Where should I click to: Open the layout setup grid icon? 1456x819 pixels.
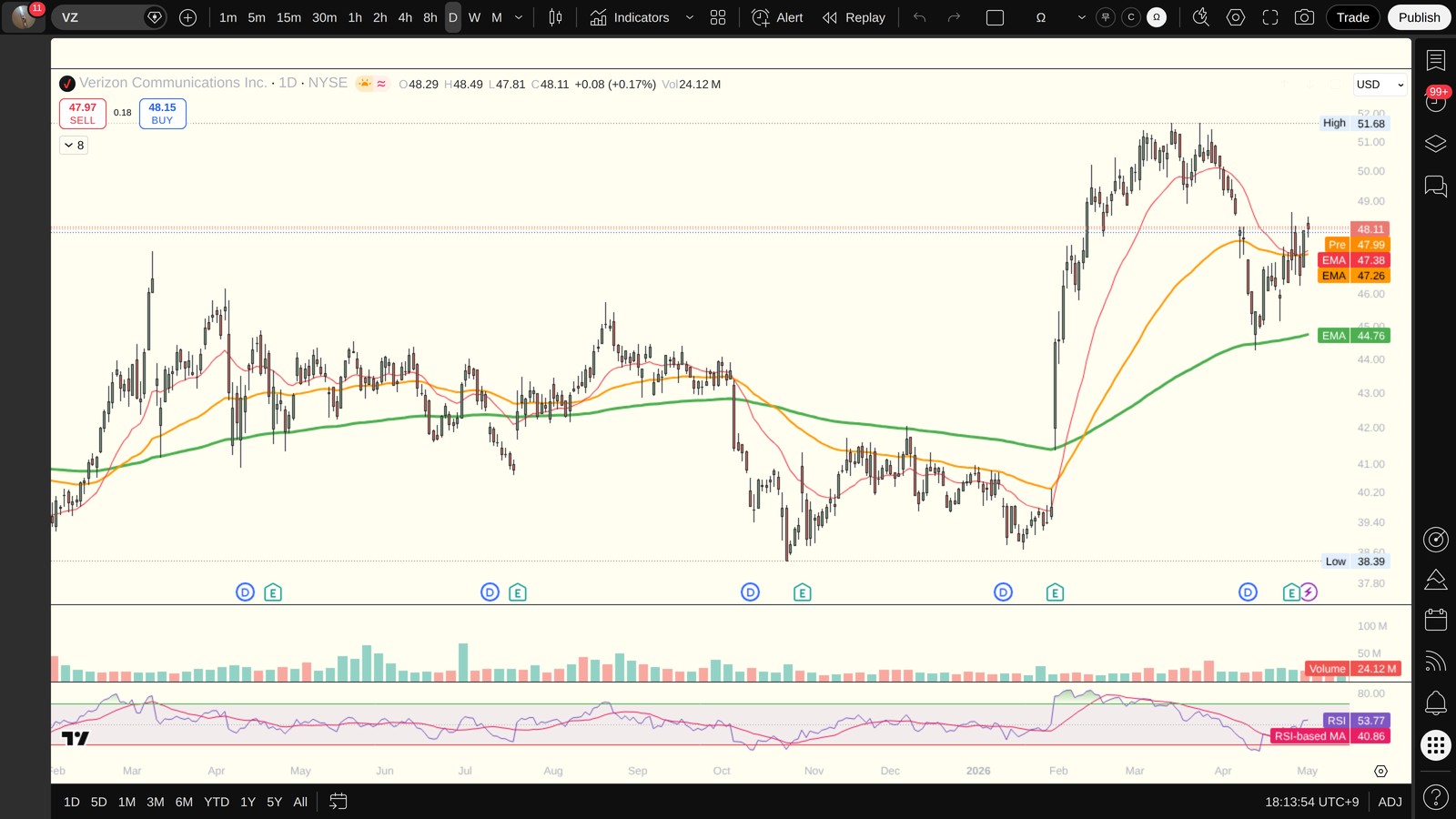(718, 17)
